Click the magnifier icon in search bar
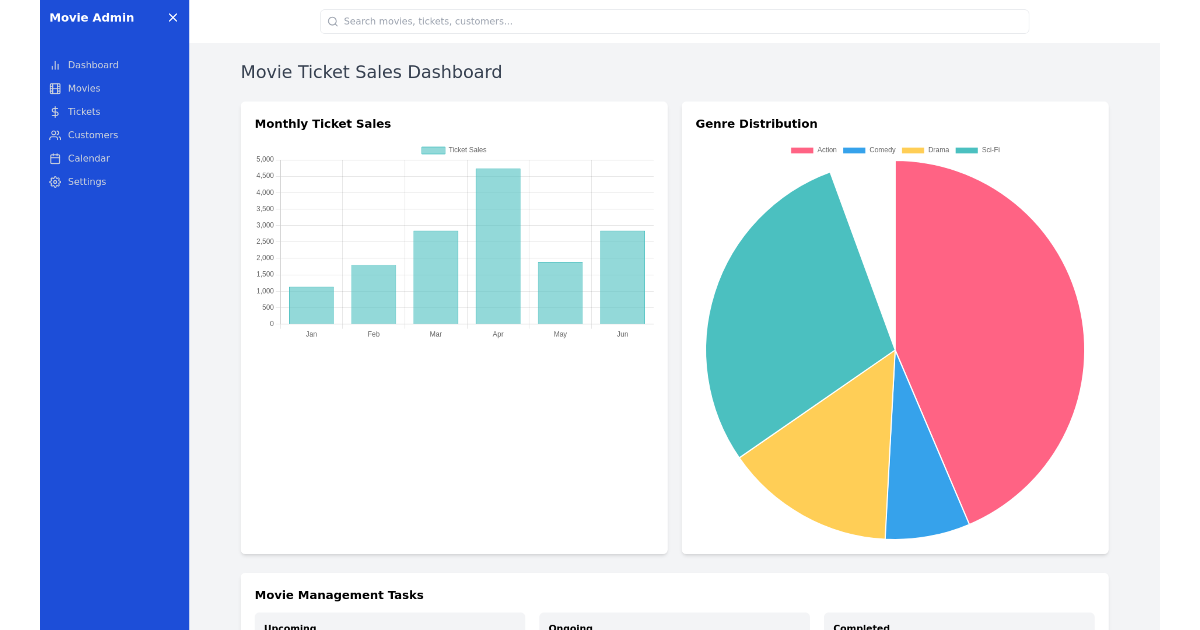This screenshot has width=1200, height=630. coord(332,21)
